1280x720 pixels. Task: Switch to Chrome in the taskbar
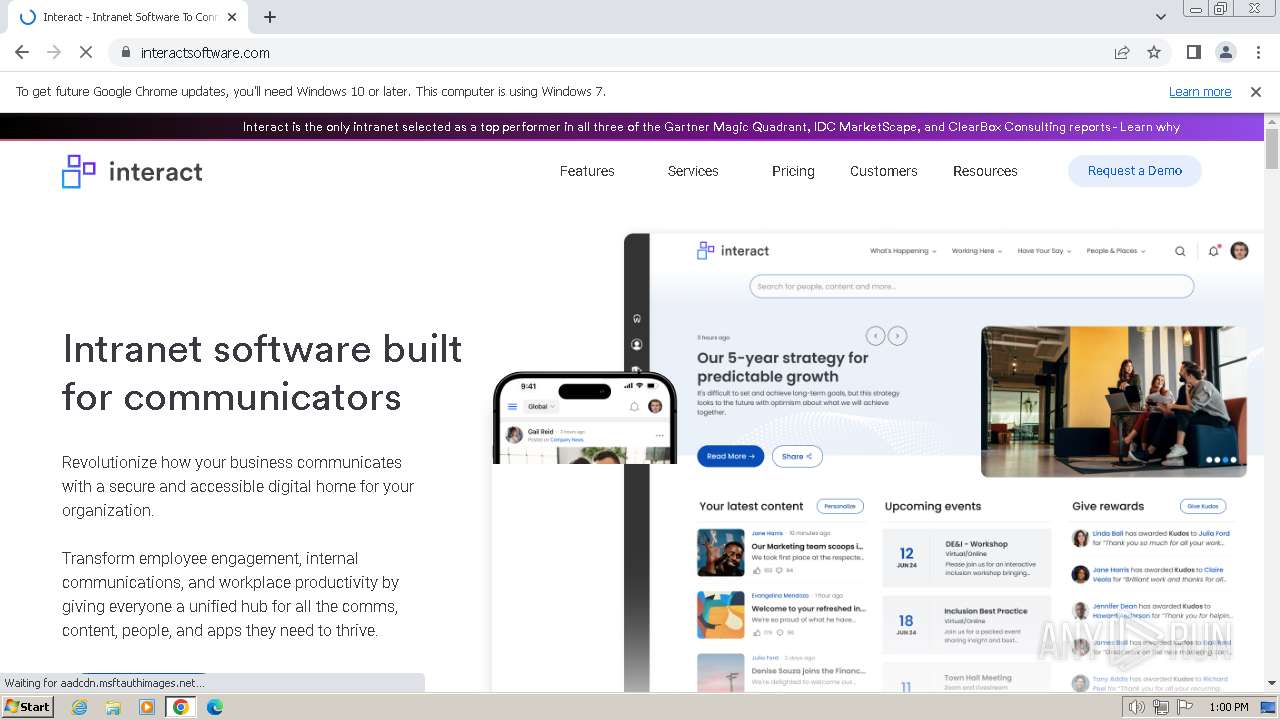click(x=181, y=707)
